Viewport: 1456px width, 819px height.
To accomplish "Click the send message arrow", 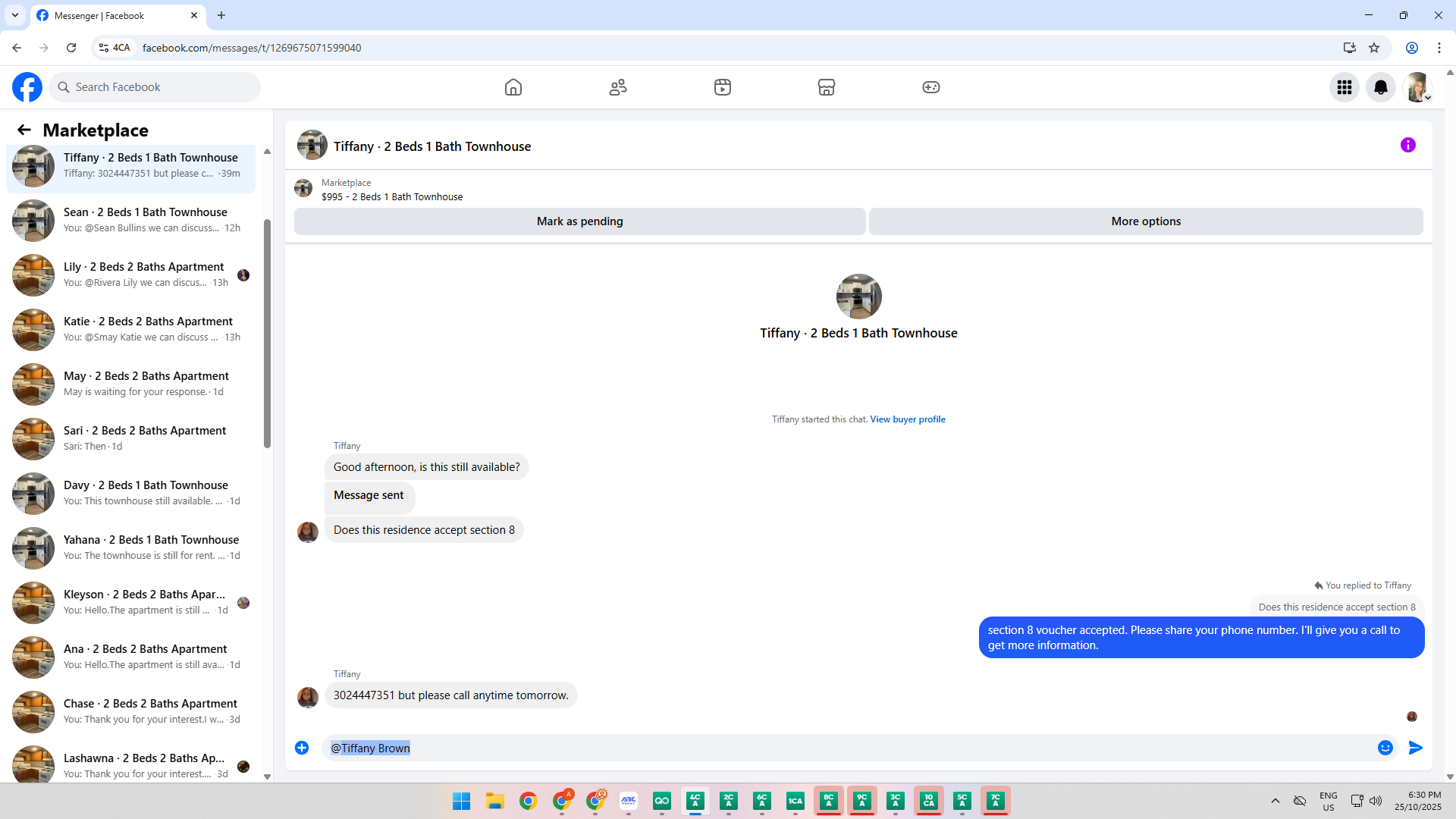I will (x=1416, y=748).
